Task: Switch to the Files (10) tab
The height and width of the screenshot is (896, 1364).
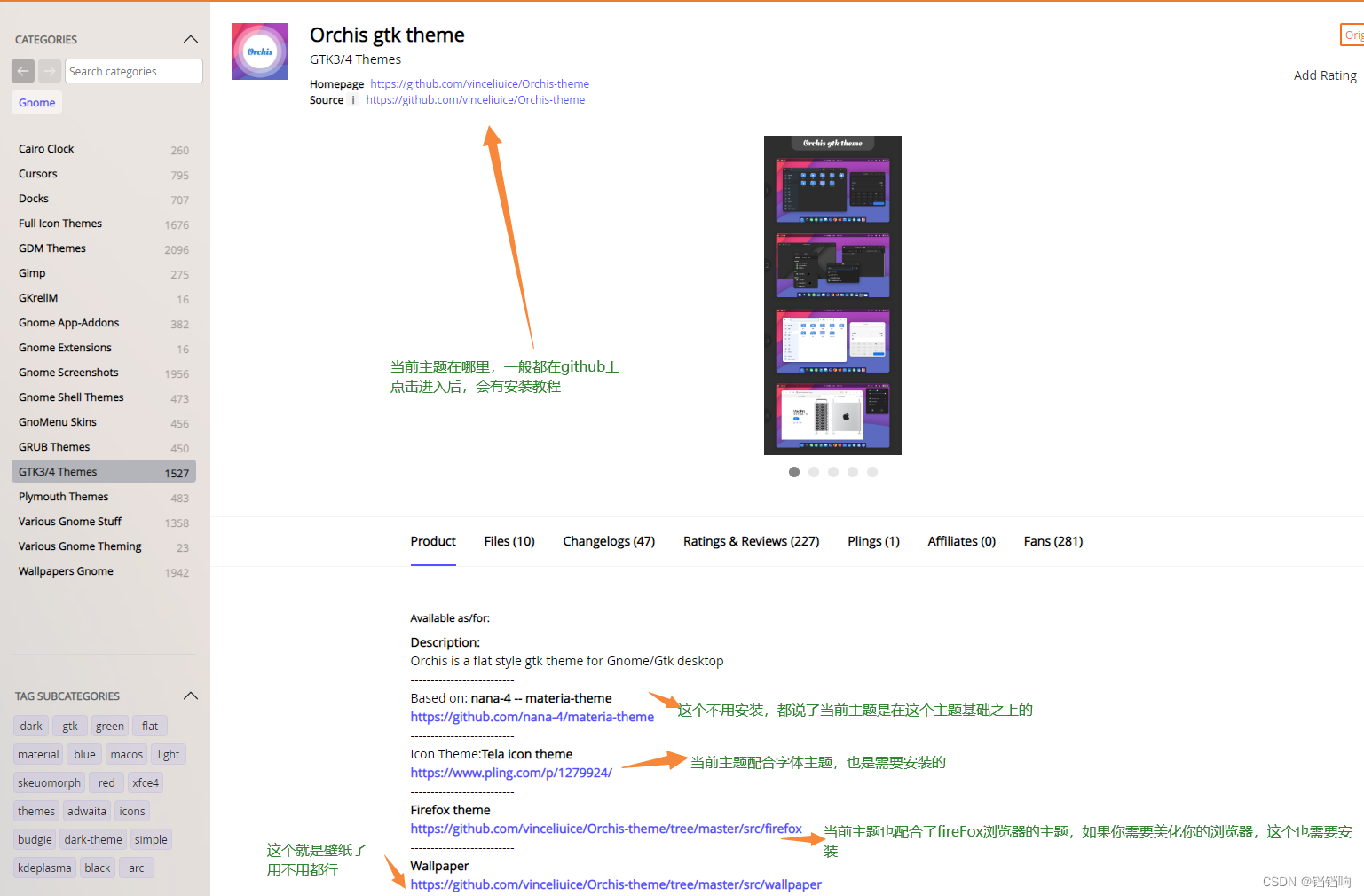Action: tap(509, 541)
